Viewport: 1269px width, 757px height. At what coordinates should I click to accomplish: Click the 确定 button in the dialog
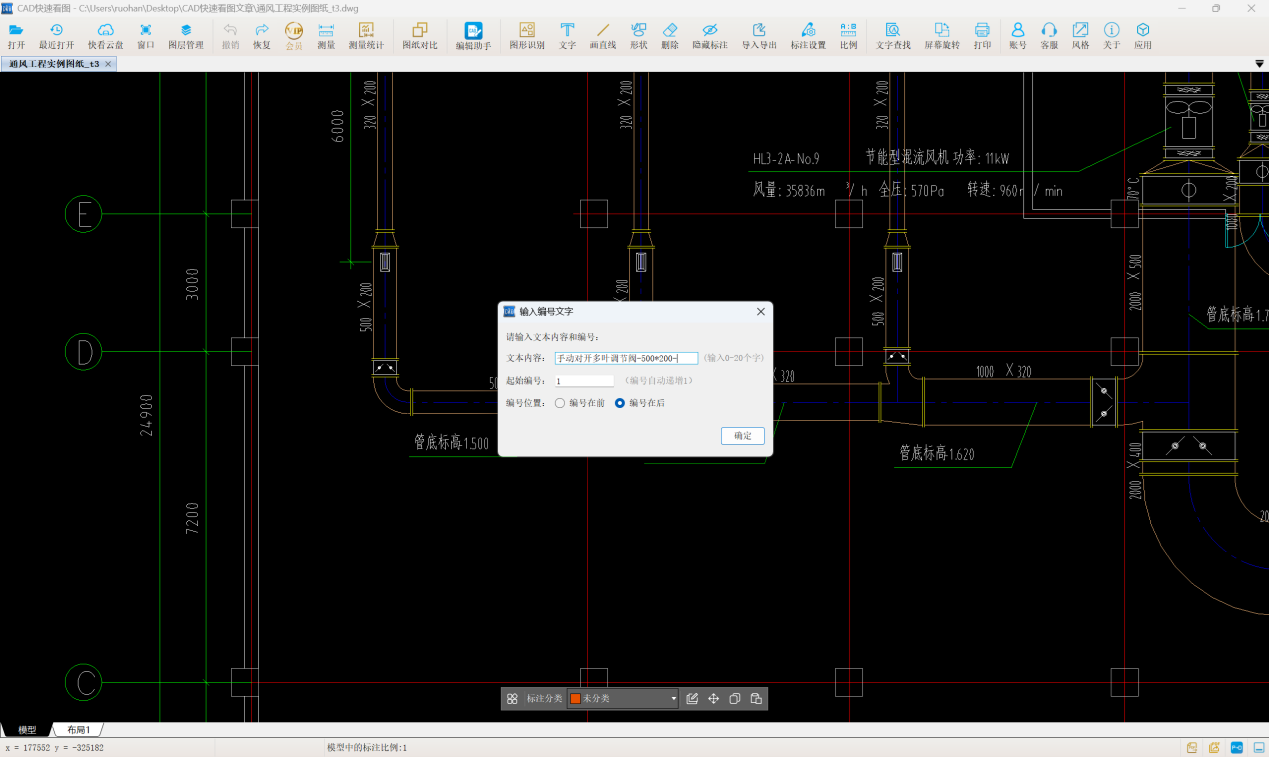[742, 436]
